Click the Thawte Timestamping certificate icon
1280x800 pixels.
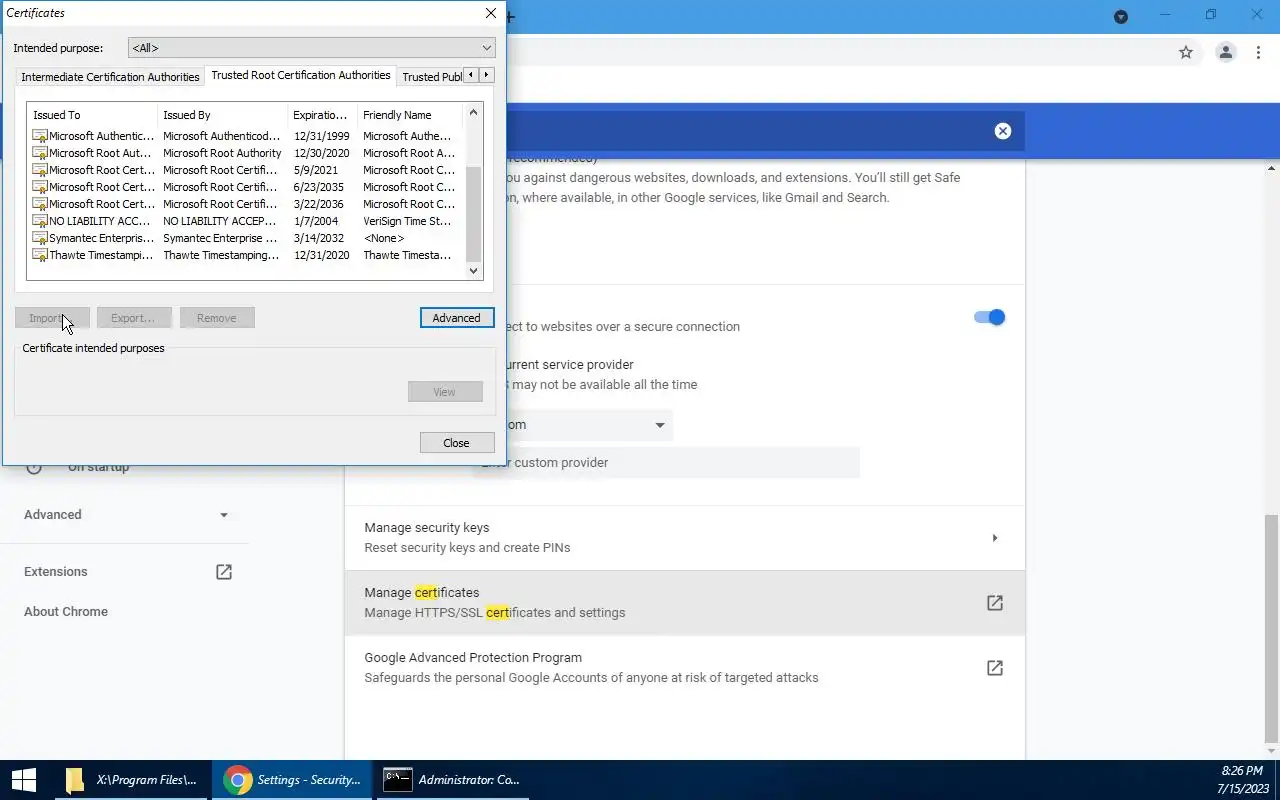pyautogui.click(x=40, y=255)
